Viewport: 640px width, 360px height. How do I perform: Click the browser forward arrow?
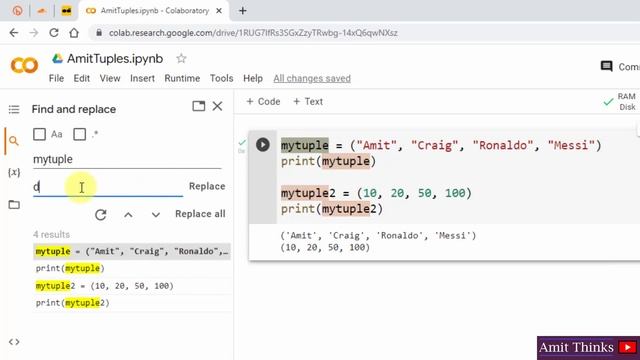(34, 33)
